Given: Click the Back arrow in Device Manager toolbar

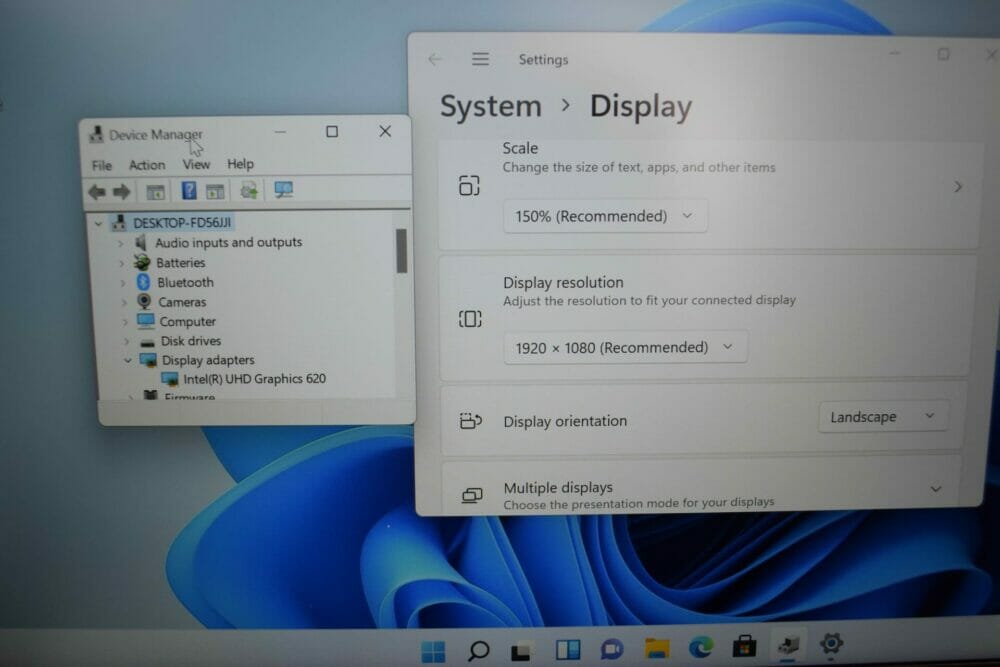Looking at the screenshot, I should tap(97, 191).
